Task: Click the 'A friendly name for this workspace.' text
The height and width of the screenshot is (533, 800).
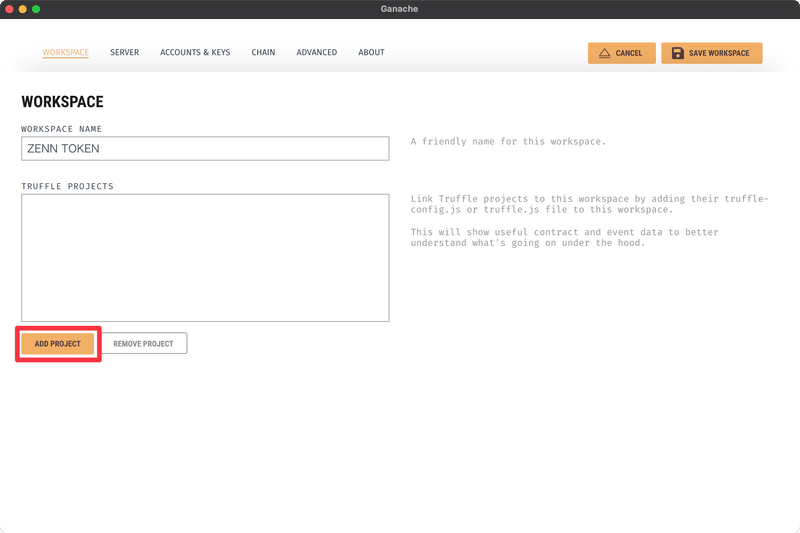Action: click(x=508, y=142)
